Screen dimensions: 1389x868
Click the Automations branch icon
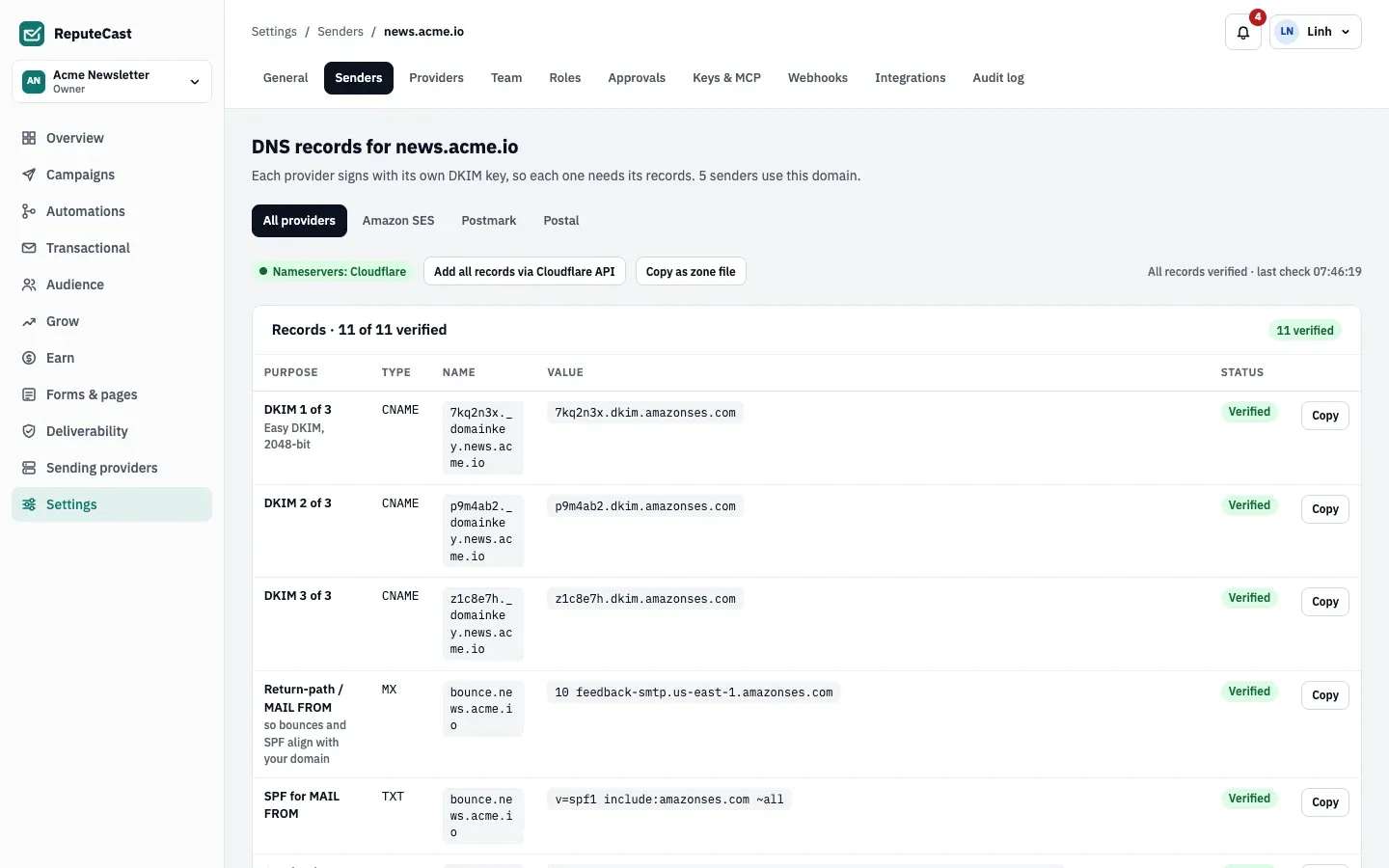click(29, 211)
